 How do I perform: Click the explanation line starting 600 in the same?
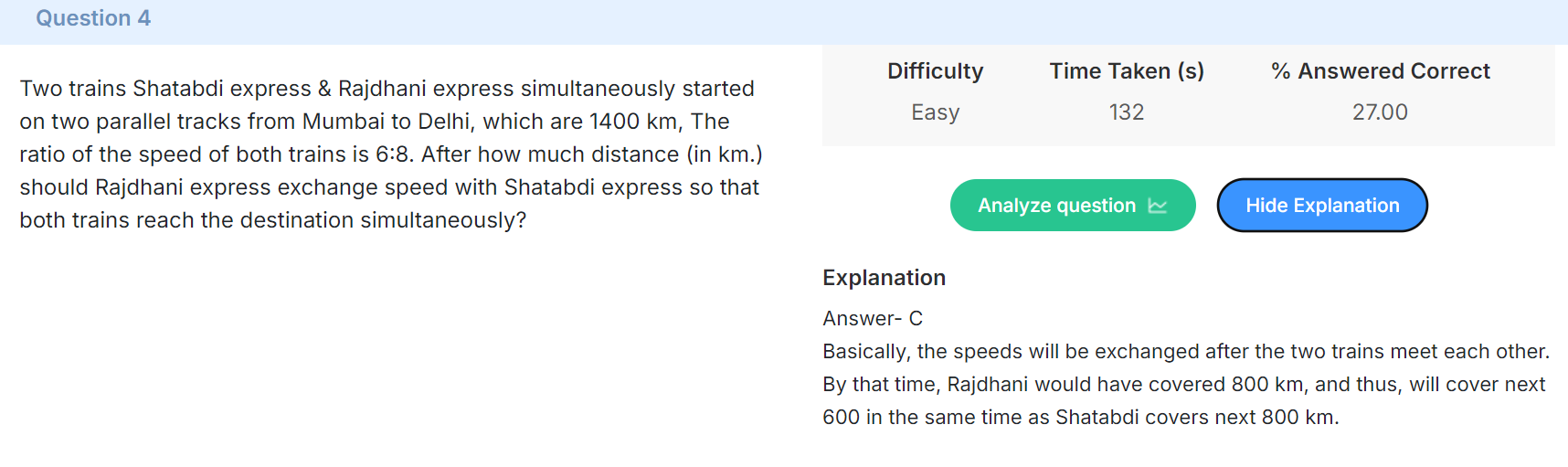pos(1081,418)
